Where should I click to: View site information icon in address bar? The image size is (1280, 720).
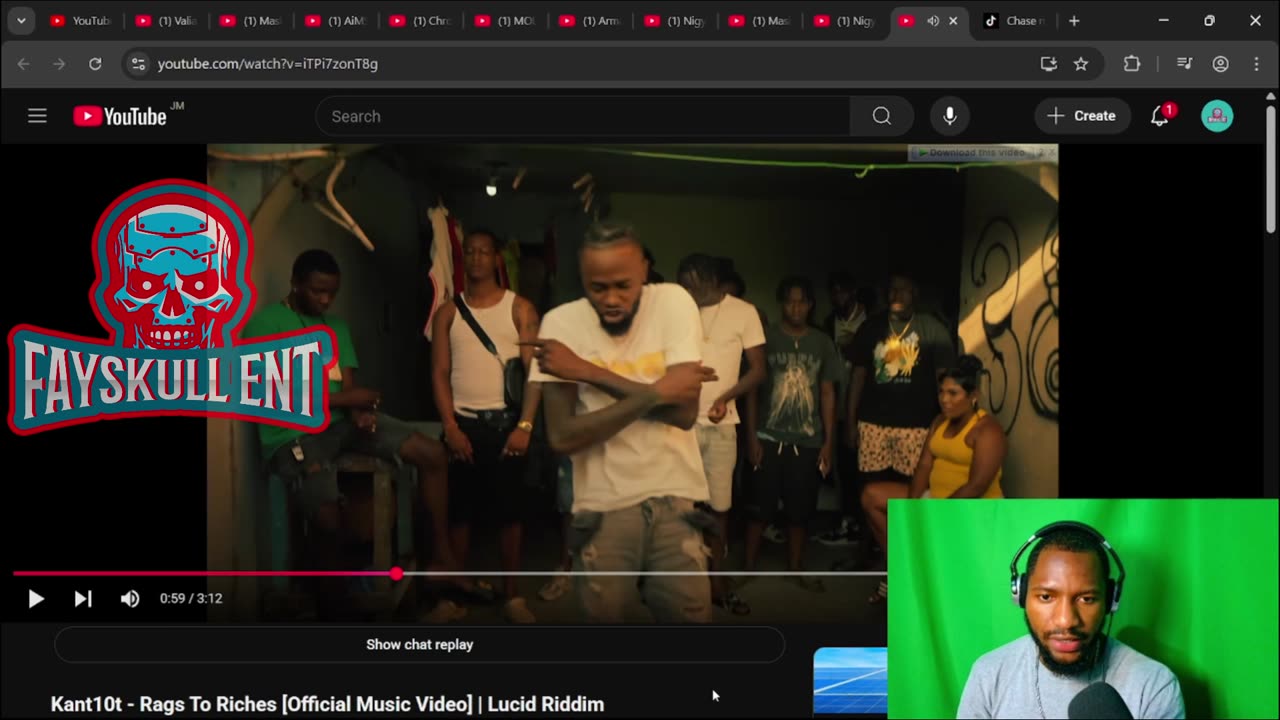(138, 63)
